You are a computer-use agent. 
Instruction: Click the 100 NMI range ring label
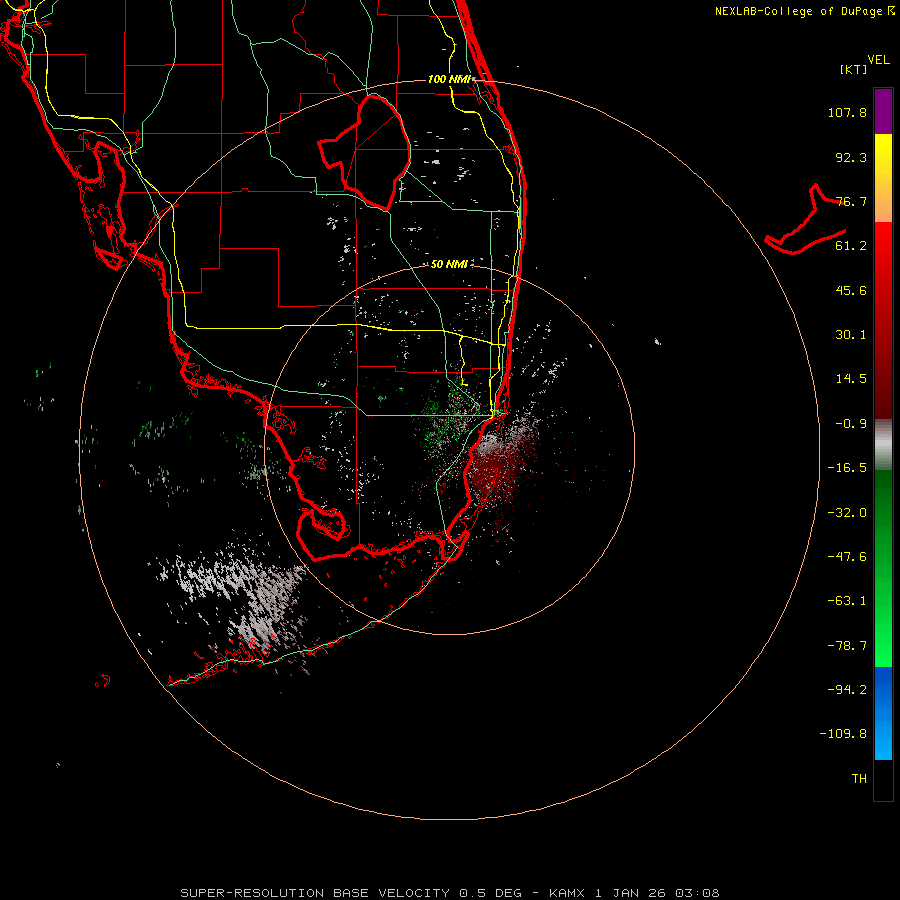click(x=449, y=79)
